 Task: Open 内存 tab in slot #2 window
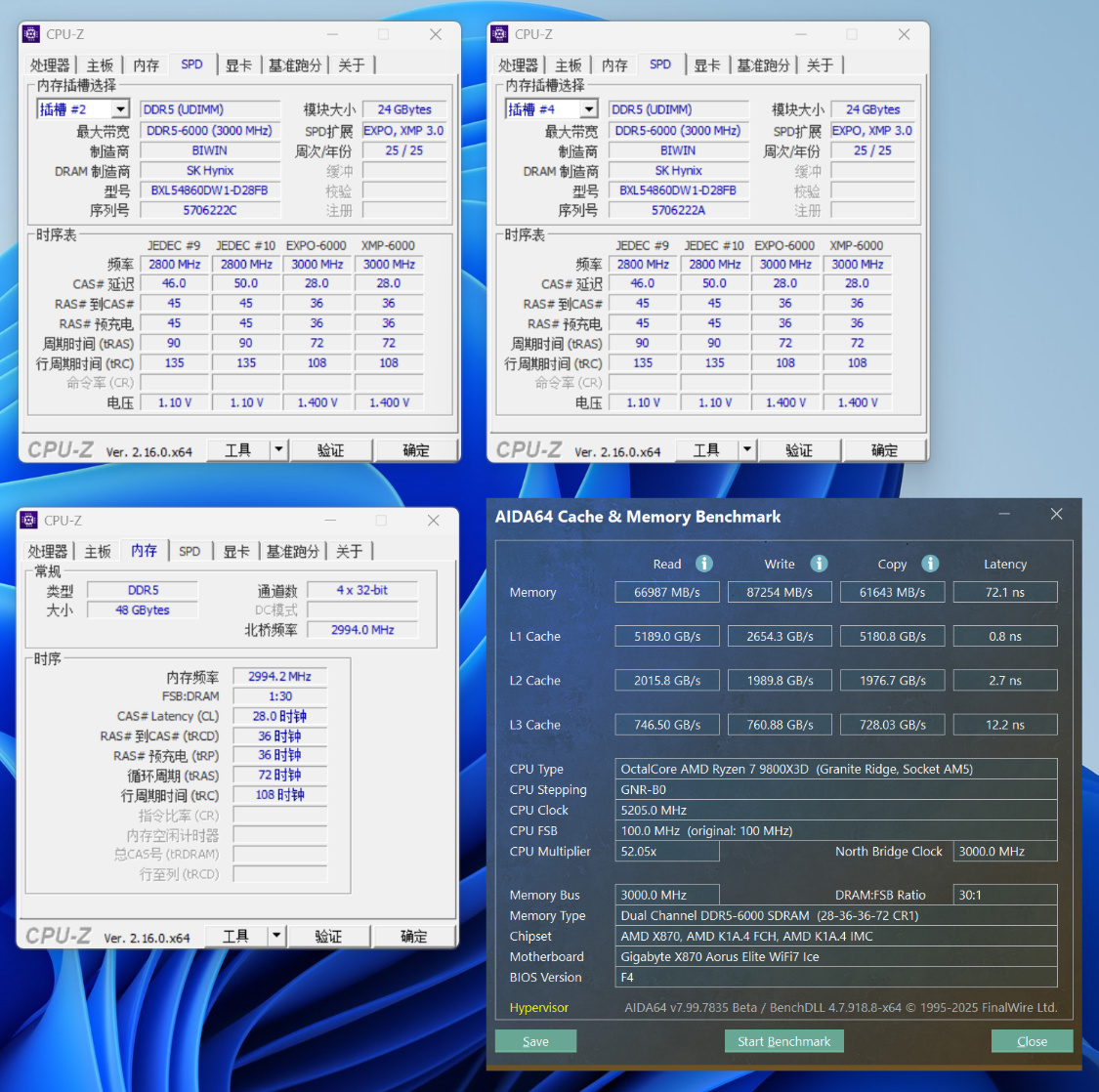(147, 65)
